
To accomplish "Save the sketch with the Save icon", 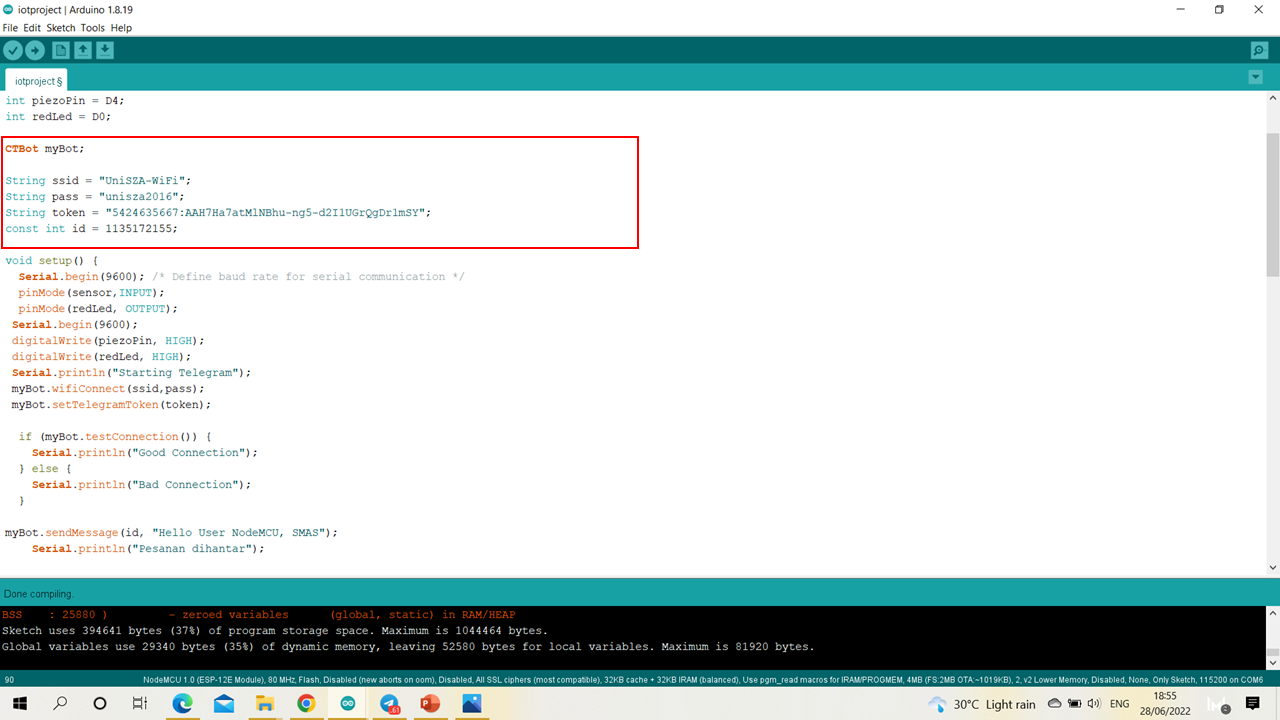I will point(105,50).
